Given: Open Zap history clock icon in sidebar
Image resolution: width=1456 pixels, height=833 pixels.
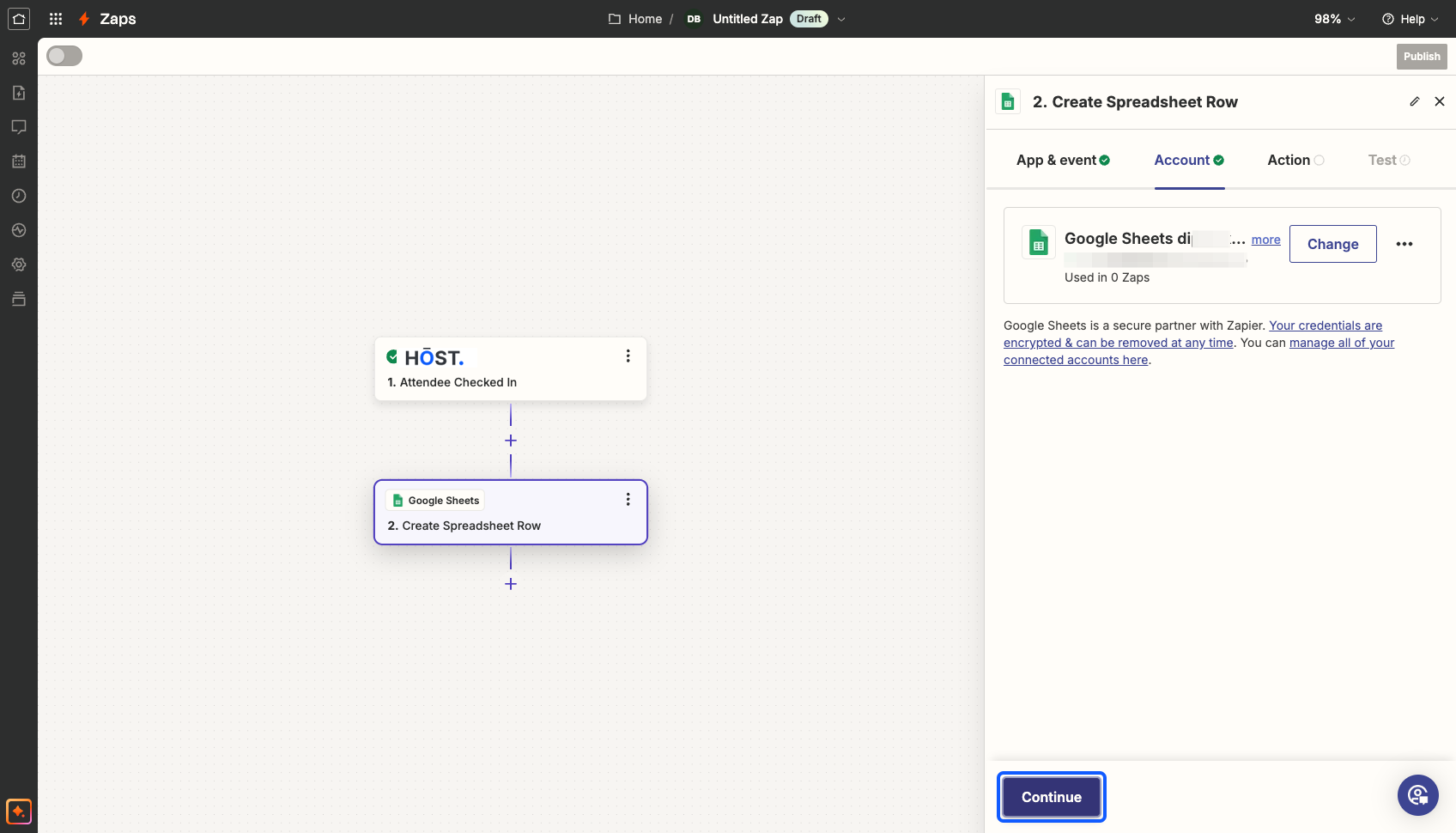Looking at the screenshot, I should (x=19, y=196).
